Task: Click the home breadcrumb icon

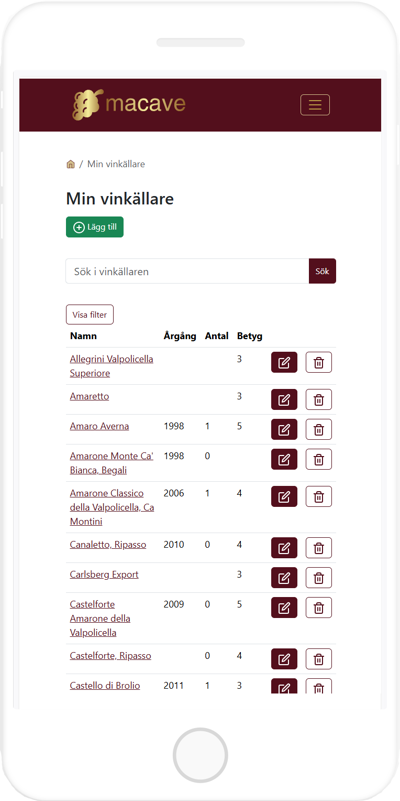Action: pyautogui.click(x=70, y=164)
